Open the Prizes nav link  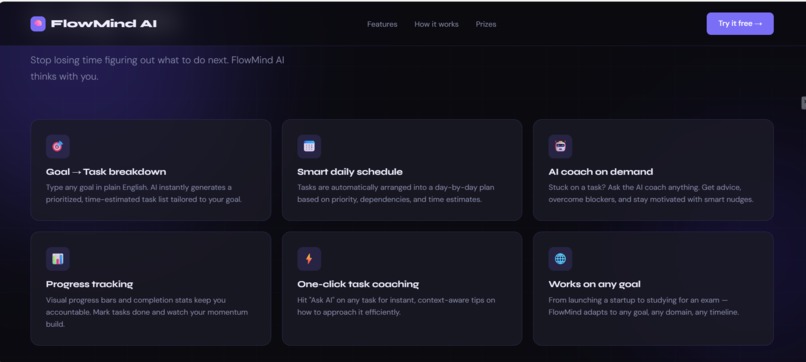[x=486, y=24]
